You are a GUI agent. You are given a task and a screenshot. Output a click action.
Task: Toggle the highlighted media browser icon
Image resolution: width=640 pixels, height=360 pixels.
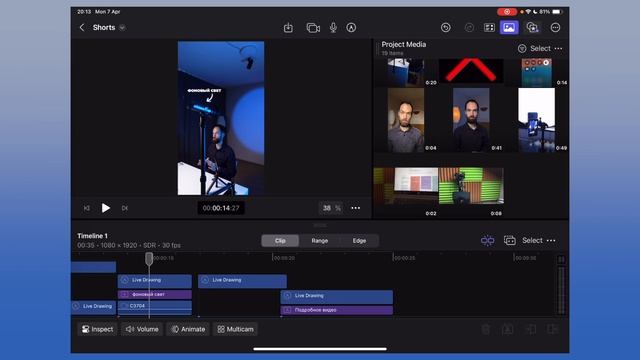pos(509,28)
